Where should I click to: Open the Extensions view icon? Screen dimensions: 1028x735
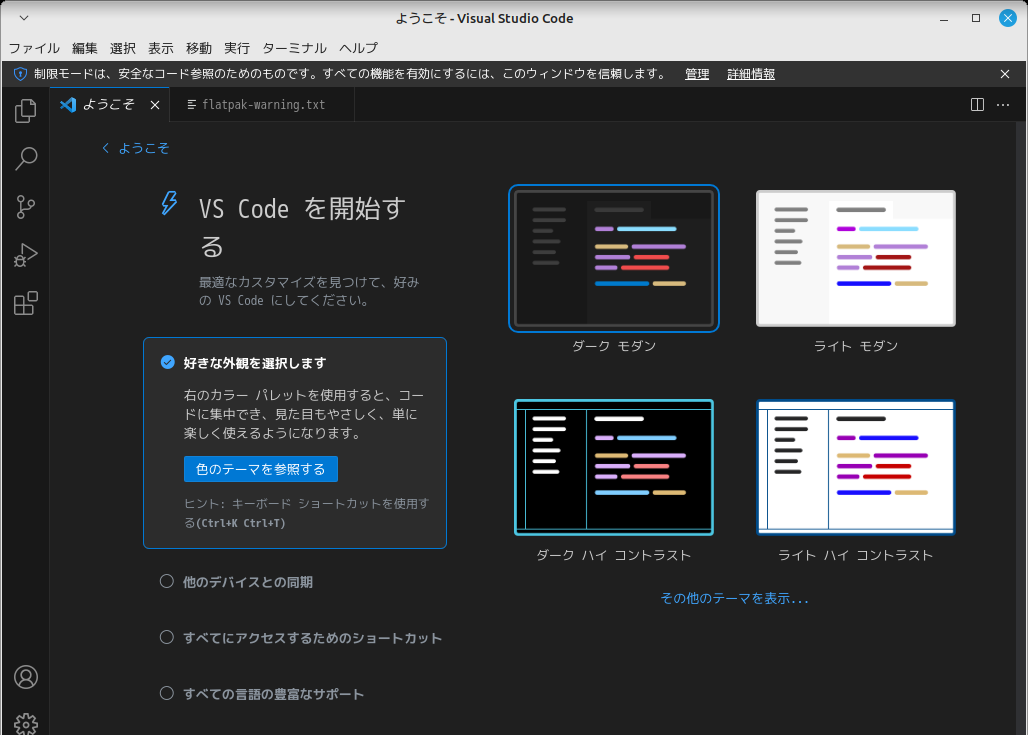[26, 303]
